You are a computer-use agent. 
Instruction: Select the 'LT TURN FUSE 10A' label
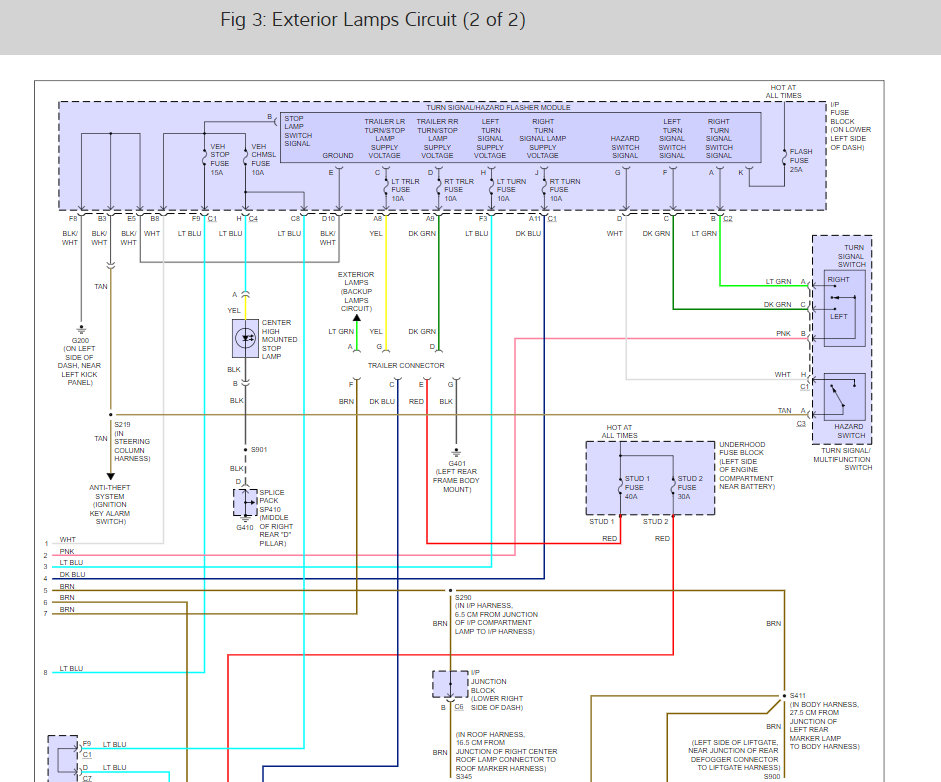[x=511, y=190]
